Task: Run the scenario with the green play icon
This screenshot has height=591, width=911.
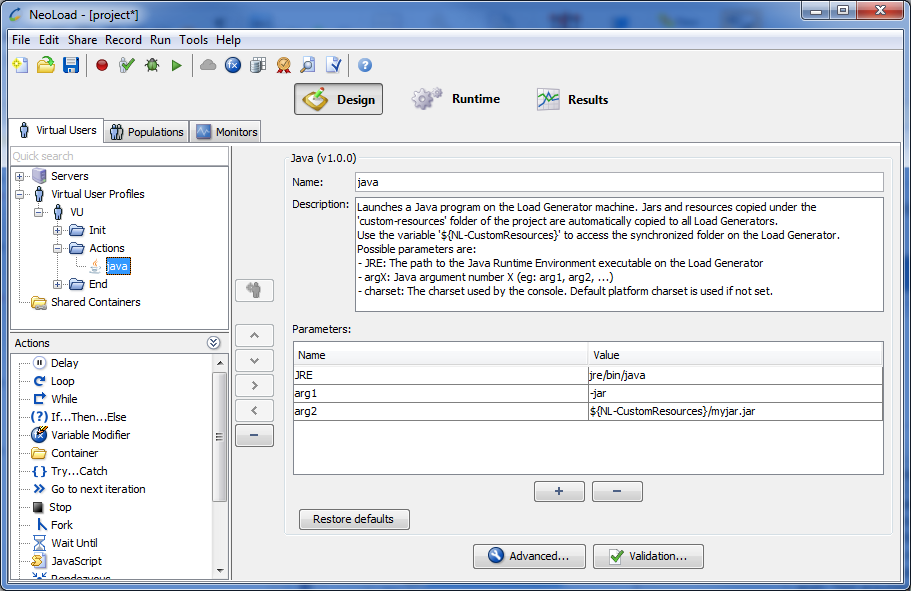Action: 177,65
